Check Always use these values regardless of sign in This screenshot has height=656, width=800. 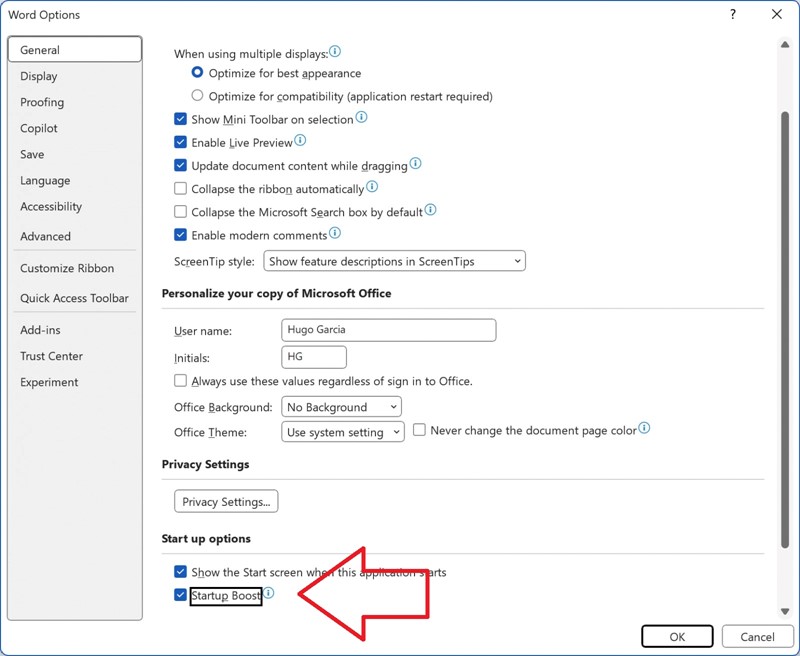pyautogui.click(x=180, y=380)
